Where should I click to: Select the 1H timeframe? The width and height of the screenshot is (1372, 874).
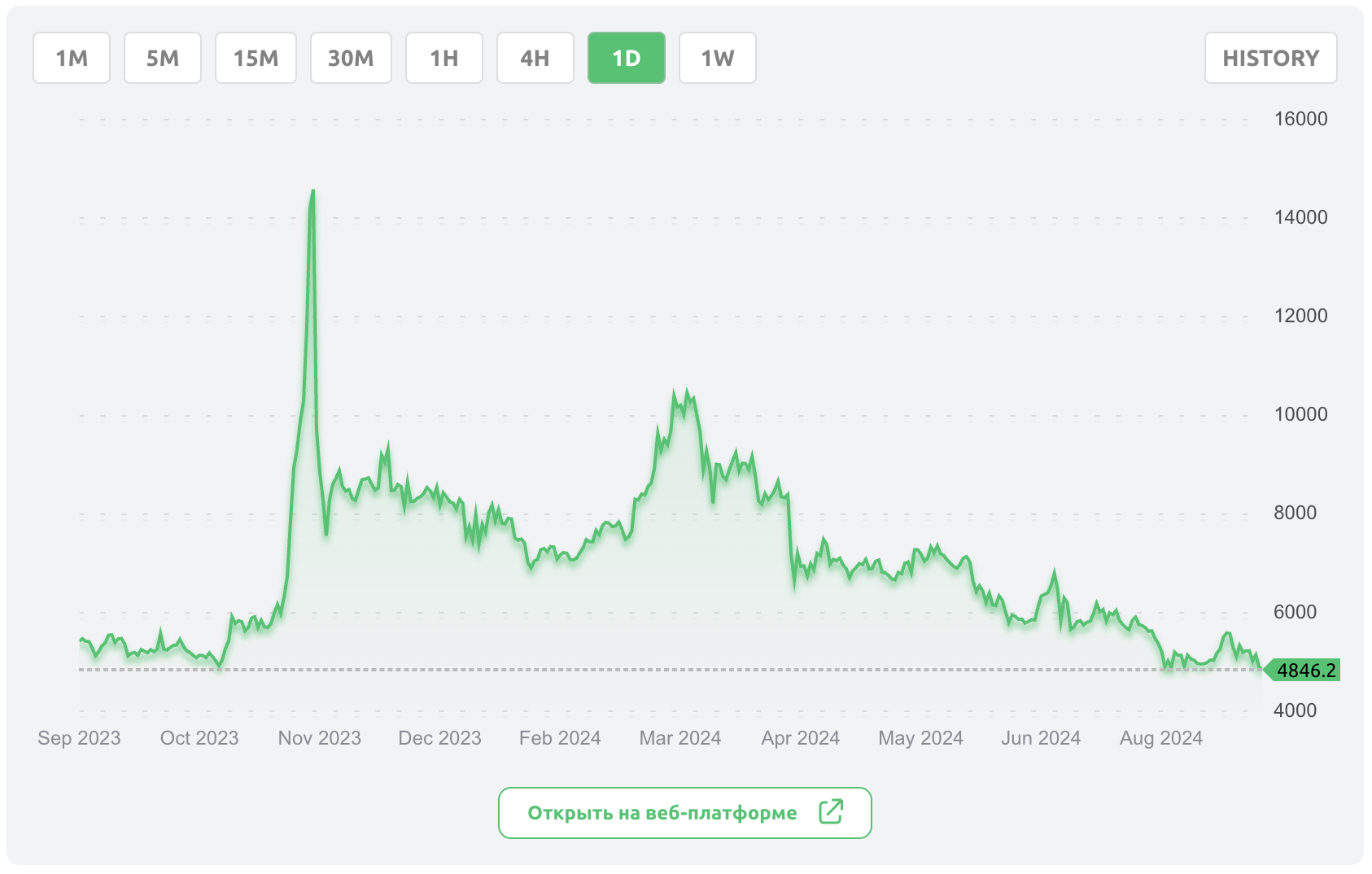pyautogui.click(x=444, y=58)
